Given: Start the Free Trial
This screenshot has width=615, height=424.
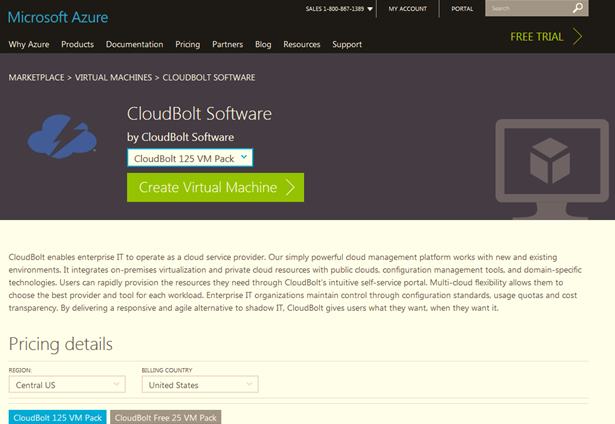Looking at the screenshot, I should (536, 37).
